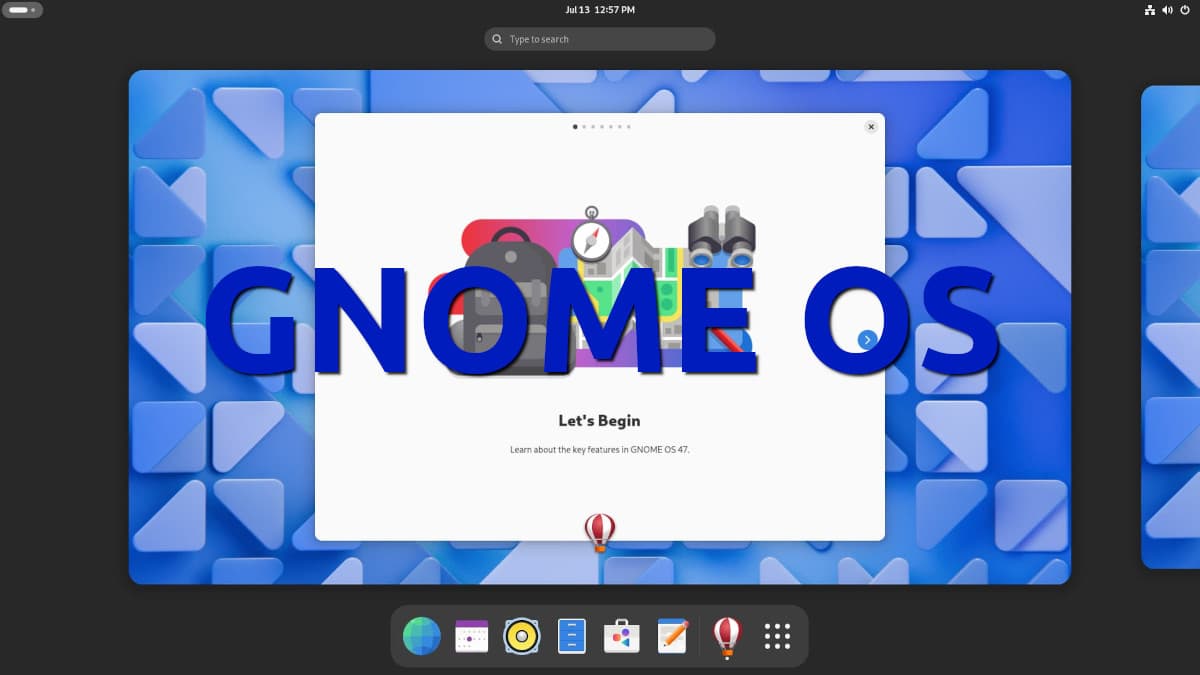Image resolution: width=1200 pixels, height=675 pixels.
Task: Show all apps with the grid icon
Action: click(777, 636)
